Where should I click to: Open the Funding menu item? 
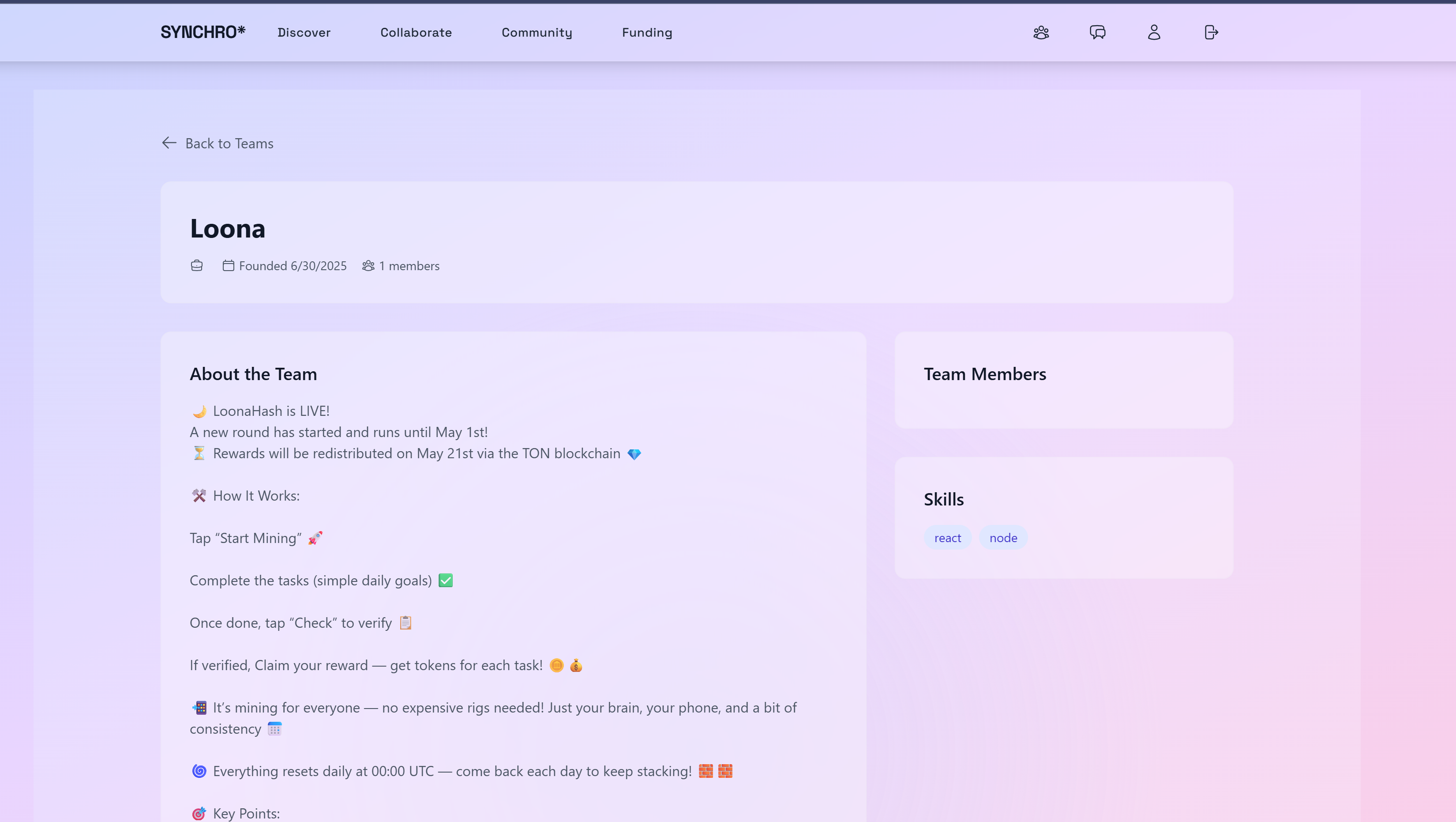pos(647,33)
